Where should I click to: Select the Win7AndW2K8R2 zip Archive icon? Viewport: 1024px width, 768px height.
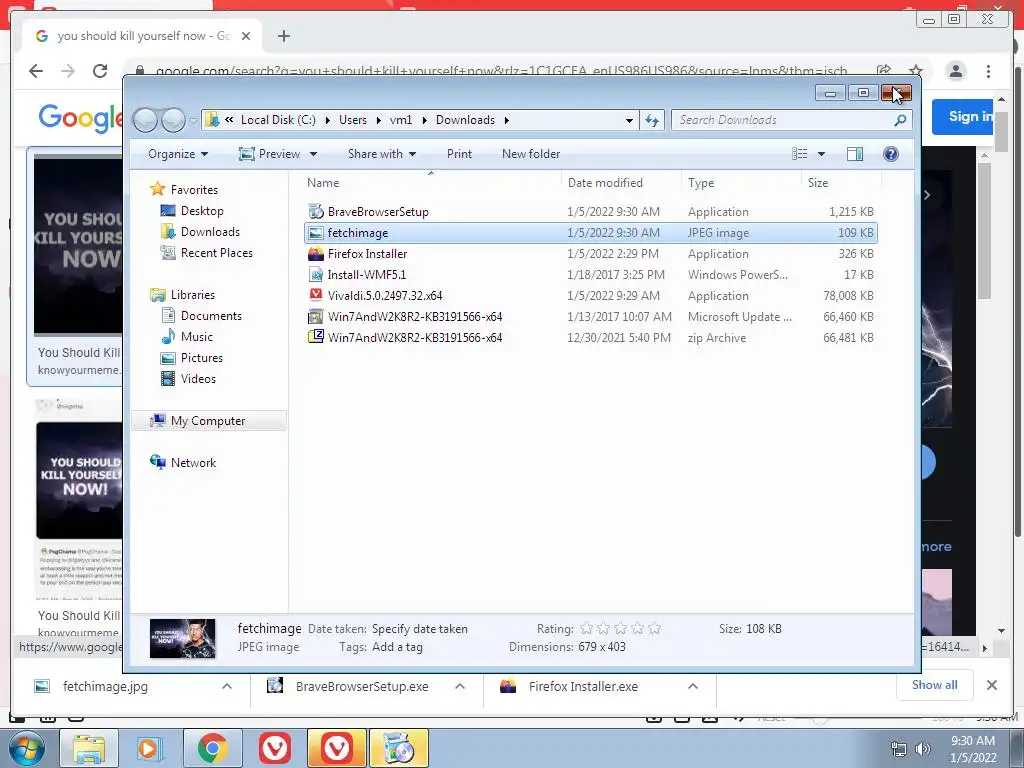pyautogui.click(x=315, y=338)
